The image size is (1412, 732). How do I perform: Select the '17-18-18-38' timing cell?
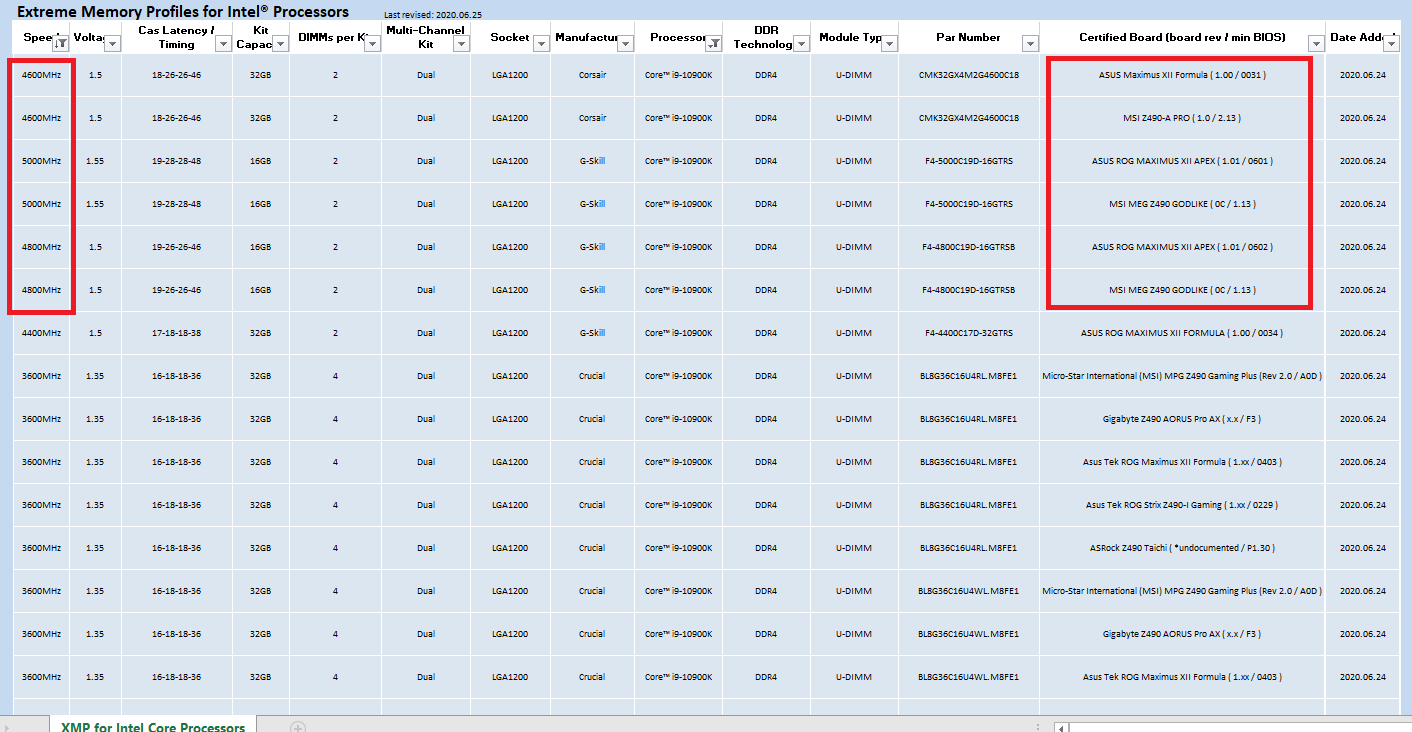[177, 333]
